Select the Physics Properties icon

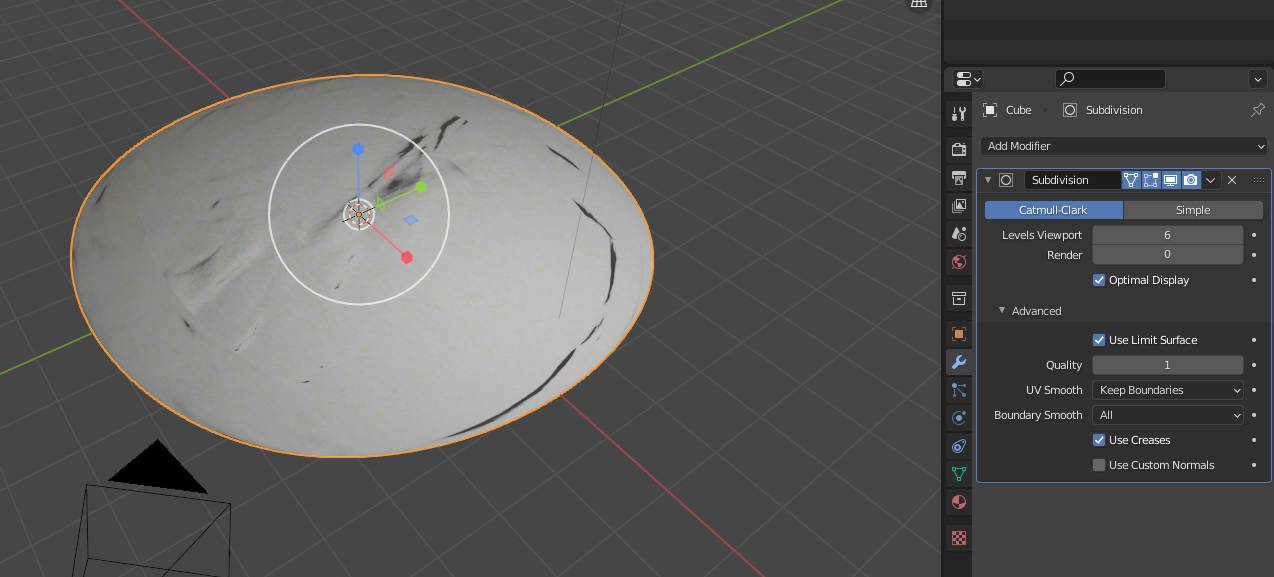(x=958, y=417)
